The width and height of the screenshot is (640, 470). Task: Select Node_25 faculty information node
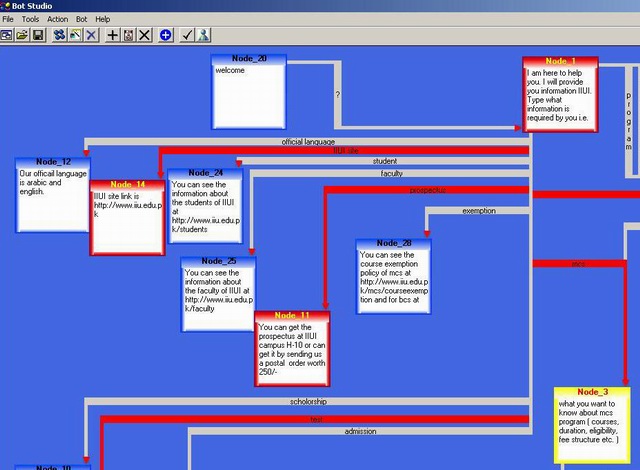pyautogui.click(x=218, y=294)
